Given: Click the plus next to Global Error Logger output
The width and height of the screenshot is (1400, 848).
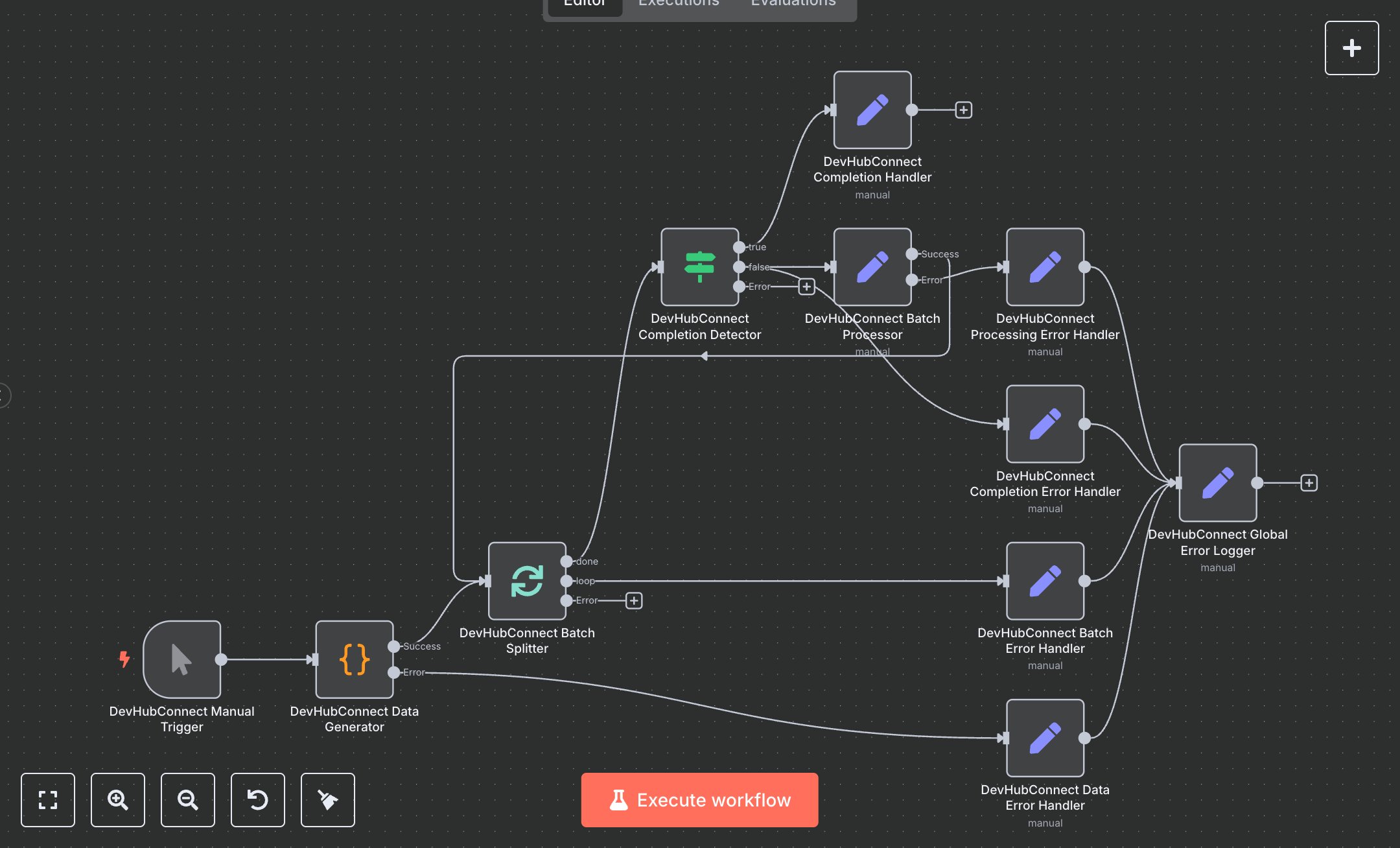Looking at the screenshot, I should click(1309, 483).
